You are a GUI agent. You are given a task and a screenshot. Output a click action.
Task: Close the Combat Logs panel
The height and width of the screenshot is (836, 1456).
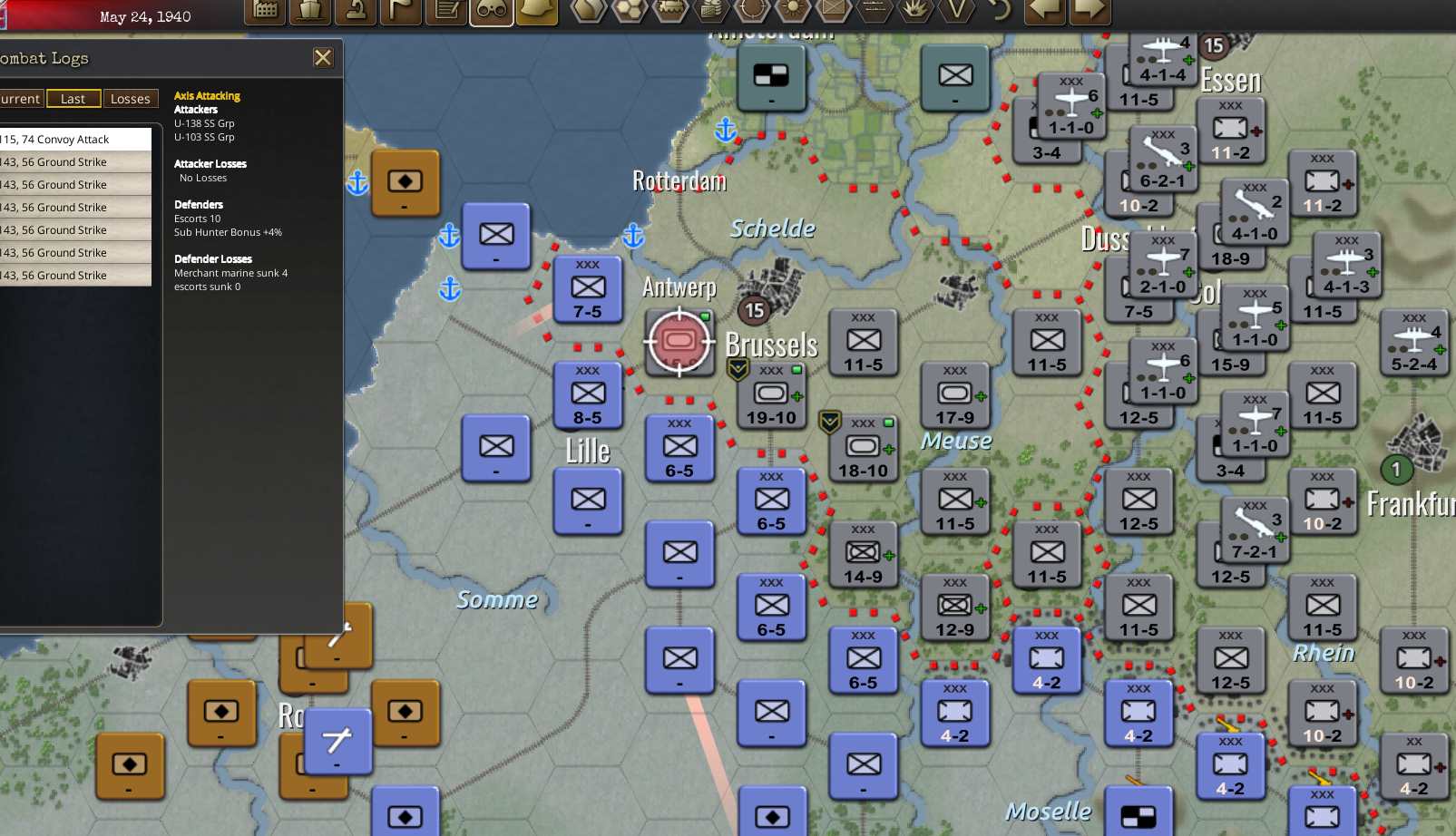coord(323,58)
